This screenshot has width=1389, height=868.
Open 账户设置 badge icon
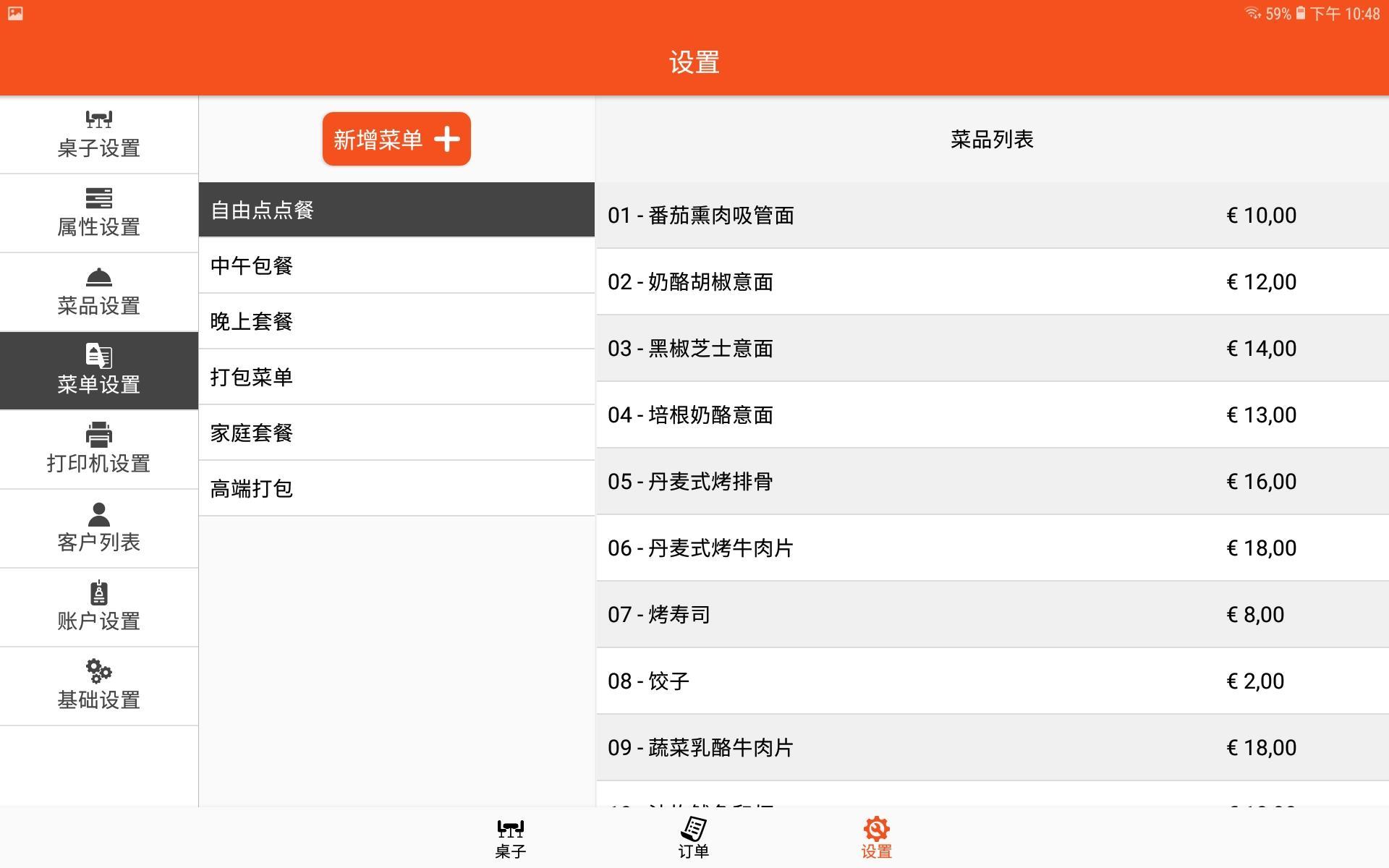[99, 592]
